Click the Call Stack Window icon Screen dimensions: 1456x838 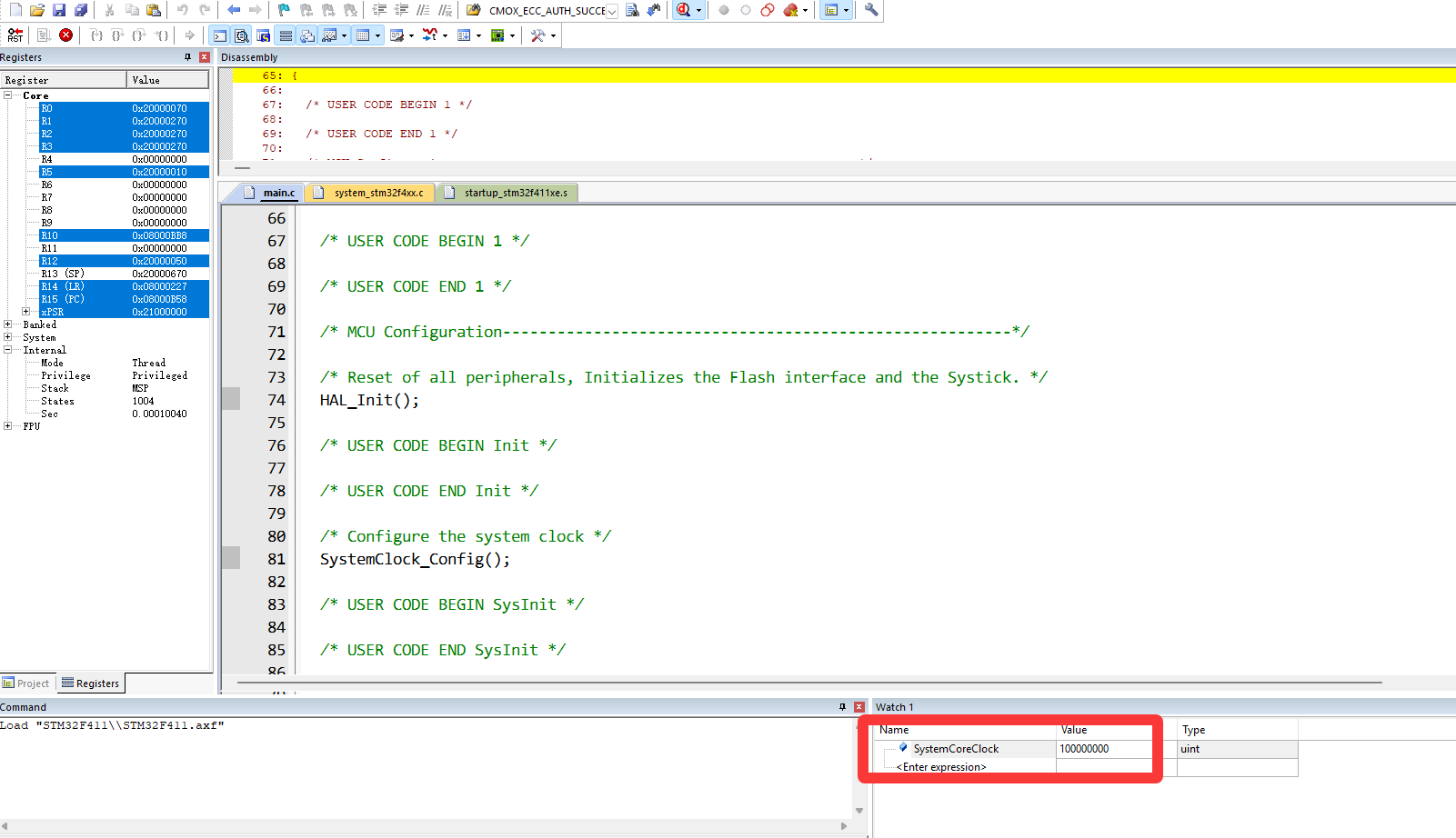[307, 35]
